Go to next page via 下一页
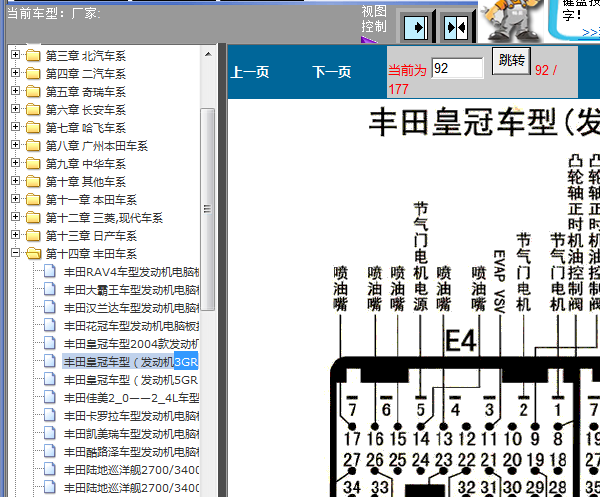Image resolution: width=600 pixels, height=497 pixels. tap(331, 72)
